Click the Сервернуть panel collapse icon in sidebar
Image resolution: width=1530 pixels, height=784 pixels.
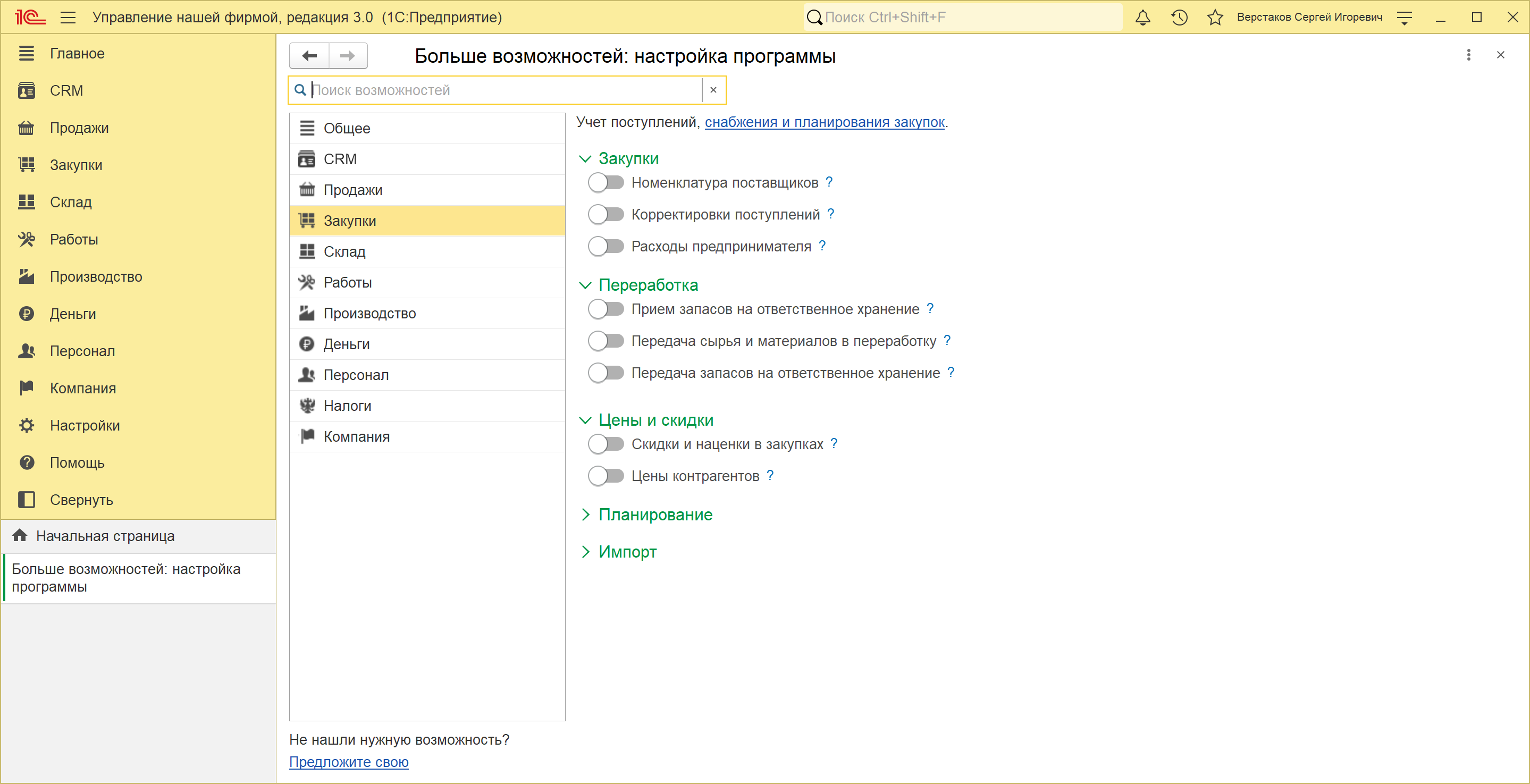tap(27, 500)
